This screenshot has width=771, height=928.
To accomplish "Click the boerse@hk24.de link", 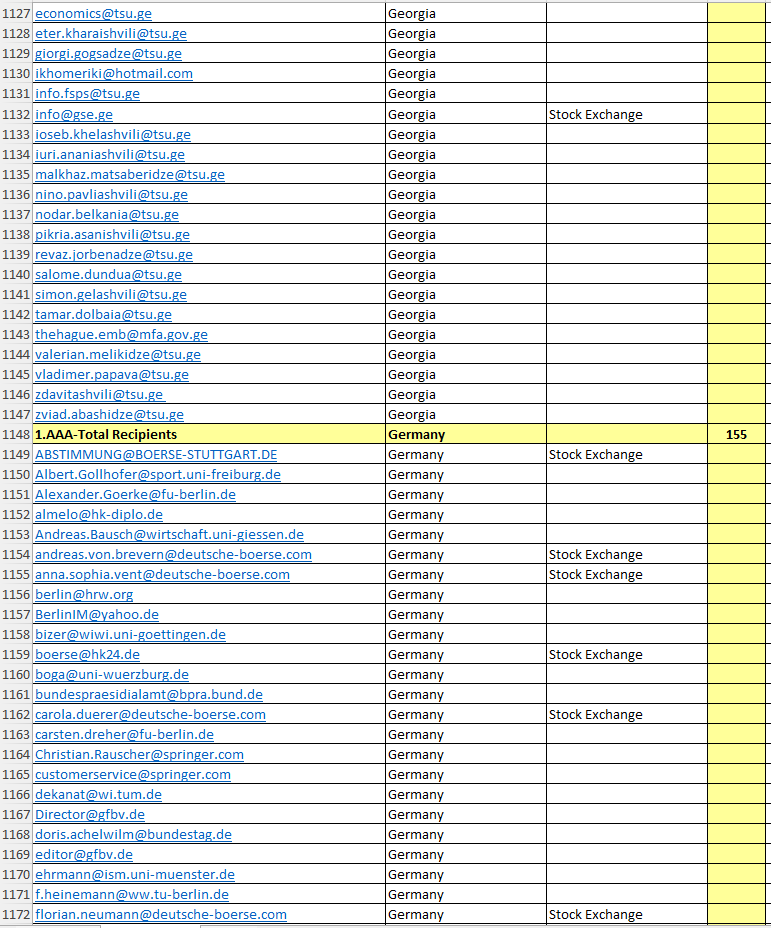I will click(x=87, y=655).
